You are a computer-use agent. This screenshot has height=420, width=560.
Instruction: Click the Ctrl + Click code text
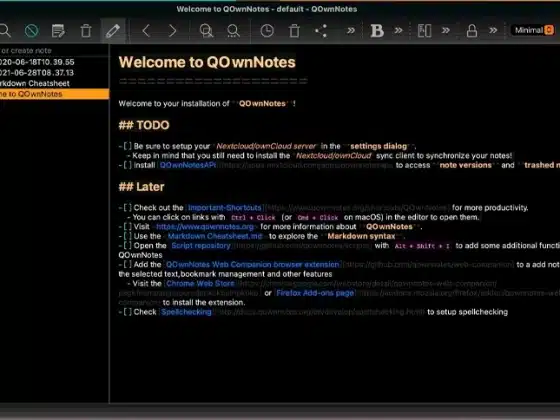tap(253, 218)
